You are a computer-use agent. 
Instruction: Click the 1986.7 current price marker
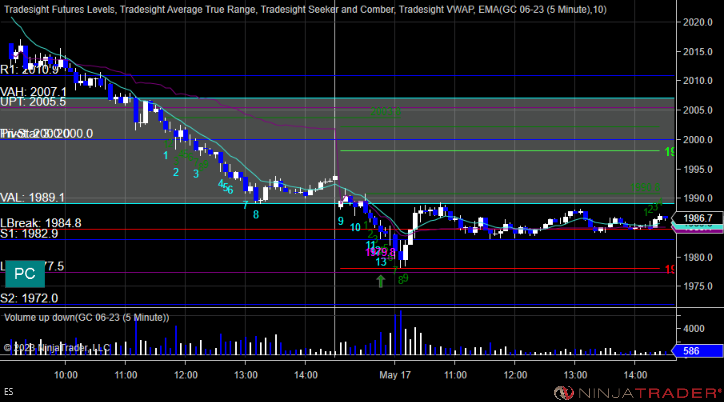[697, 218]
